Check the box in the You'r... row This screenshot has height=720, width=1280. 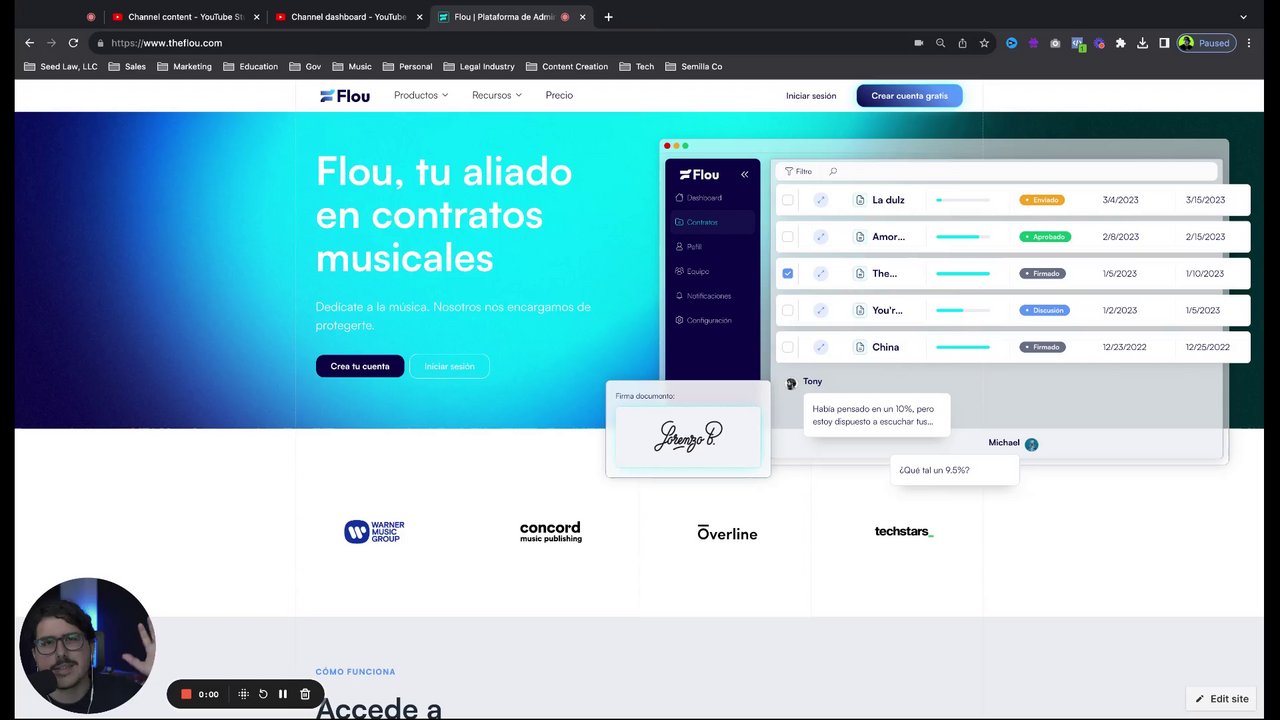coord(788,310)
